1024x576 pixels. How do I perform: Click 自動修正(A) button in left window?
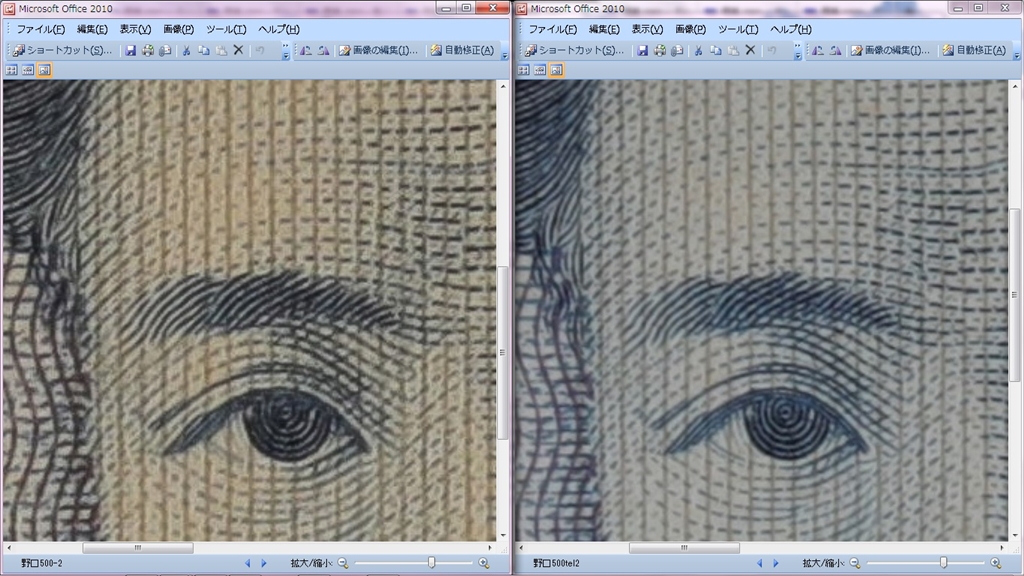(x=462, y=50)
